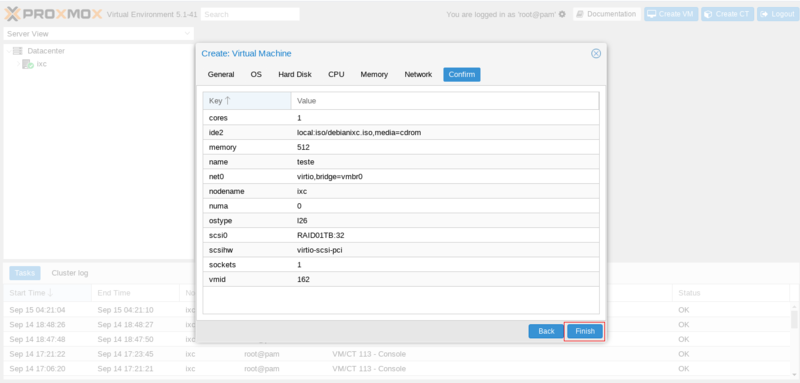
Task: Select the Sep 14 17:21:22 task entry
Action: point(397,354)
